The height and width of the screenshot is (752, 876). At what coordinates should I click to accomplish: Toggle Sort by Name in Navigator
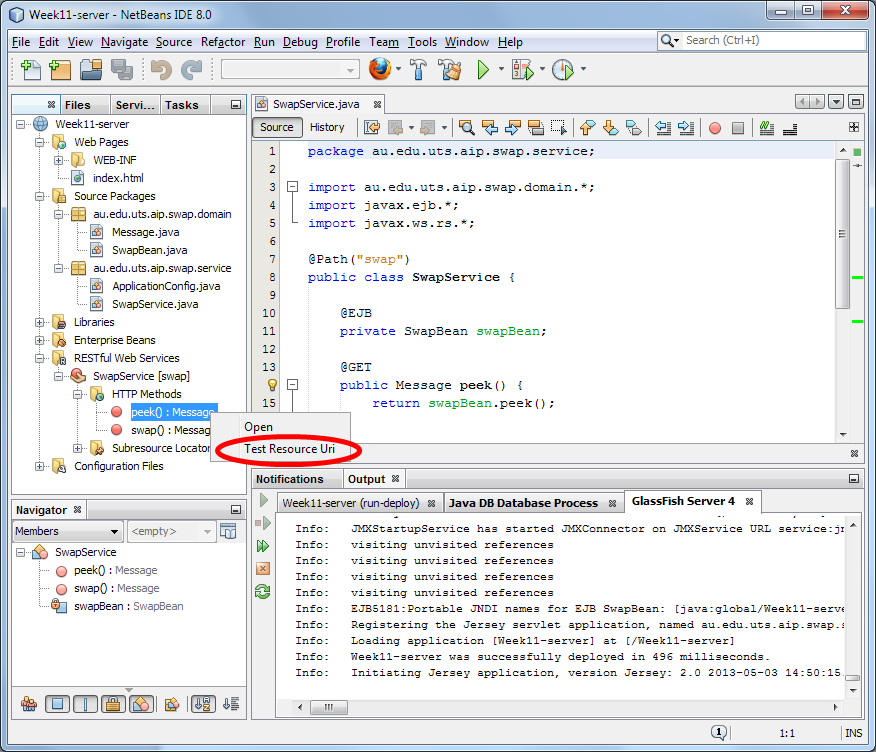pos(202,705)
